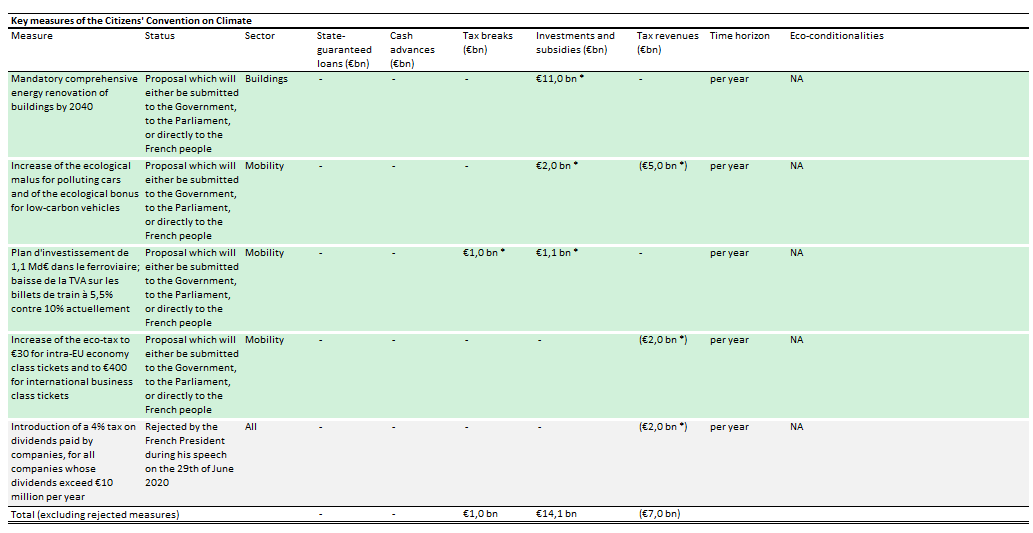Select the mandatory energy renovation measure cell
This screenshot has width=1033, height=533.
[x=72, y=93]
